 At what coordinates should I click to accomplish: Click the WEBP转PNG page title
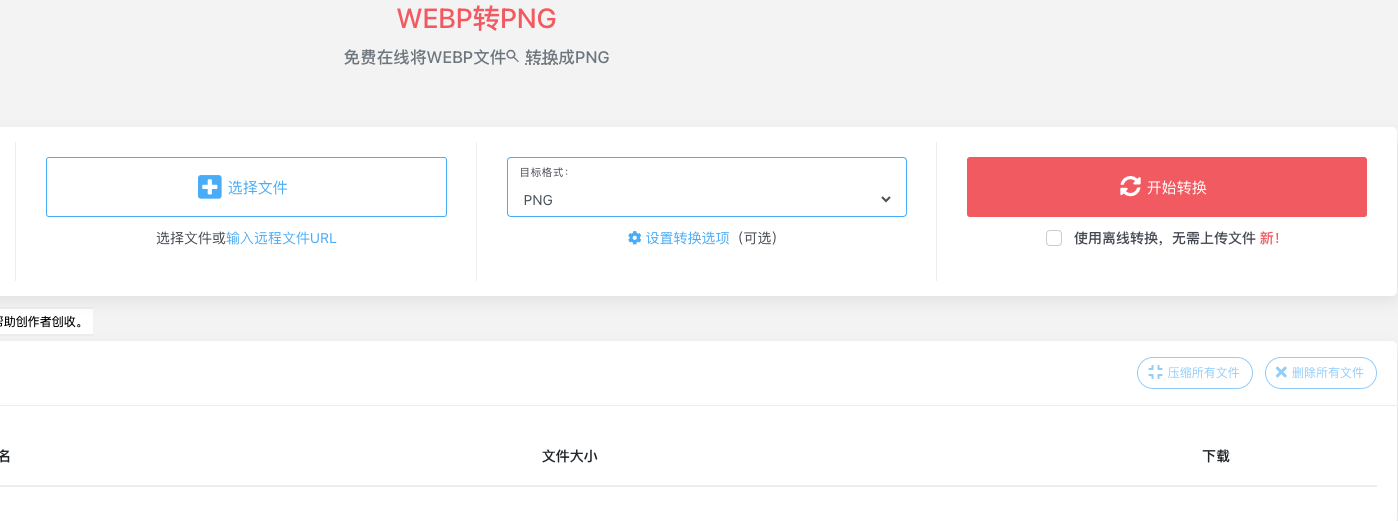coord(476,18)
